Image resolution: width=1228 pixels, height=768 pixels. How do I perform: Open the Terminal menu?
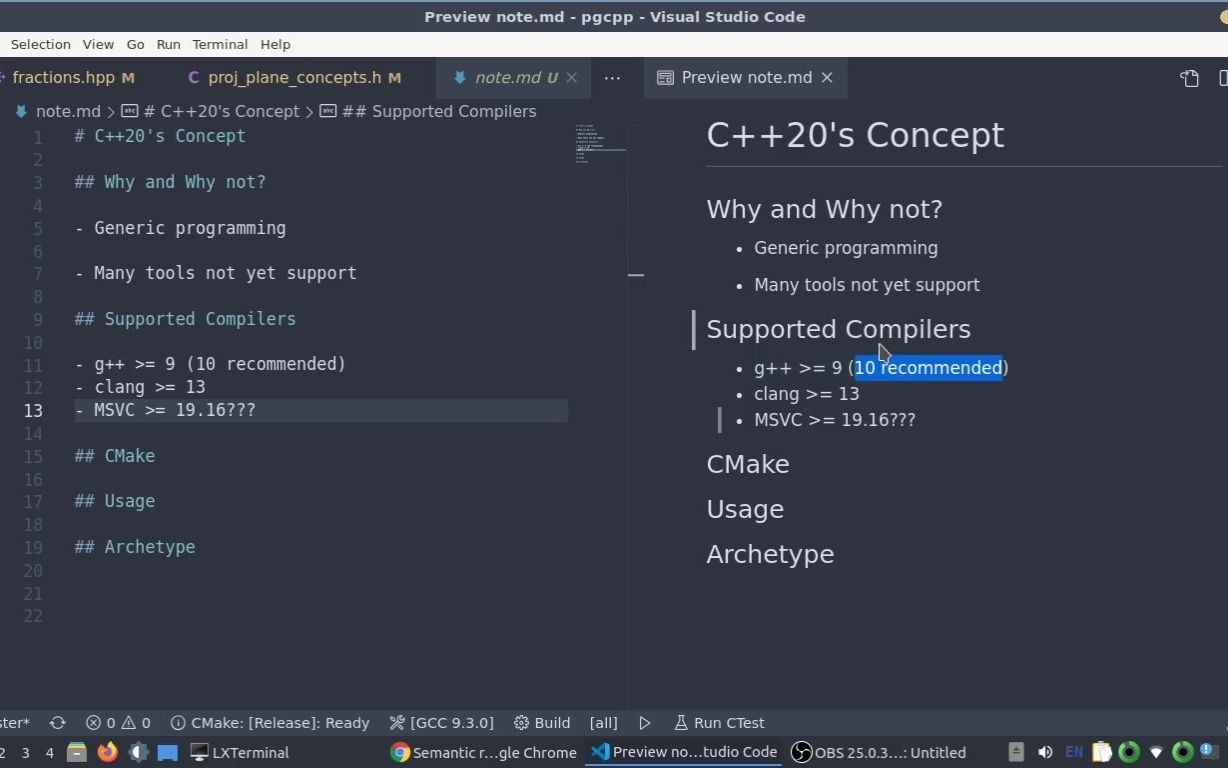point(219,44)
